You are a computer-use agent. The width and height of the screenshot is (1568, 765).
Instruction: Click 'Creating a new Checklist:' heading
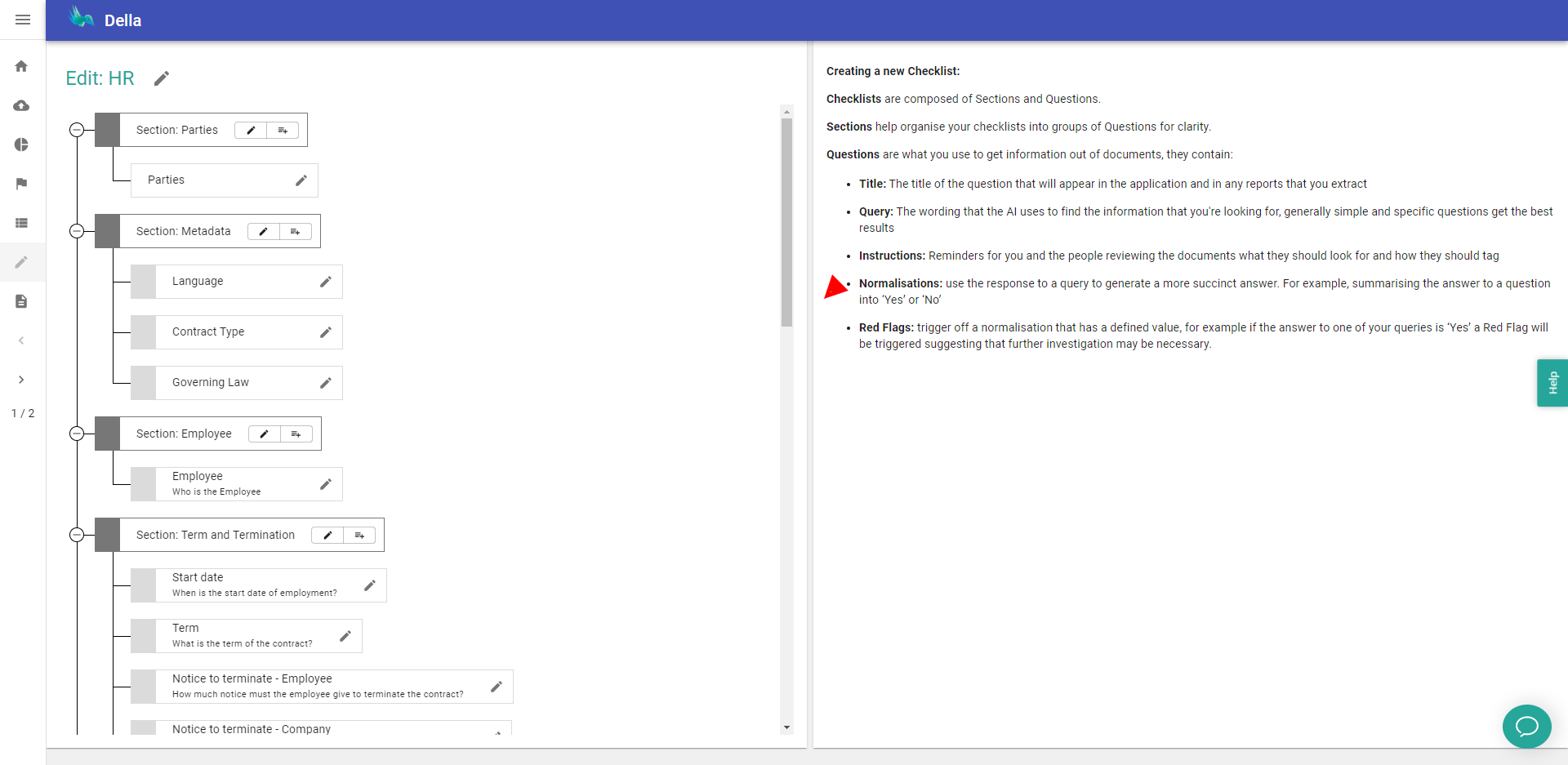point(893,71)
